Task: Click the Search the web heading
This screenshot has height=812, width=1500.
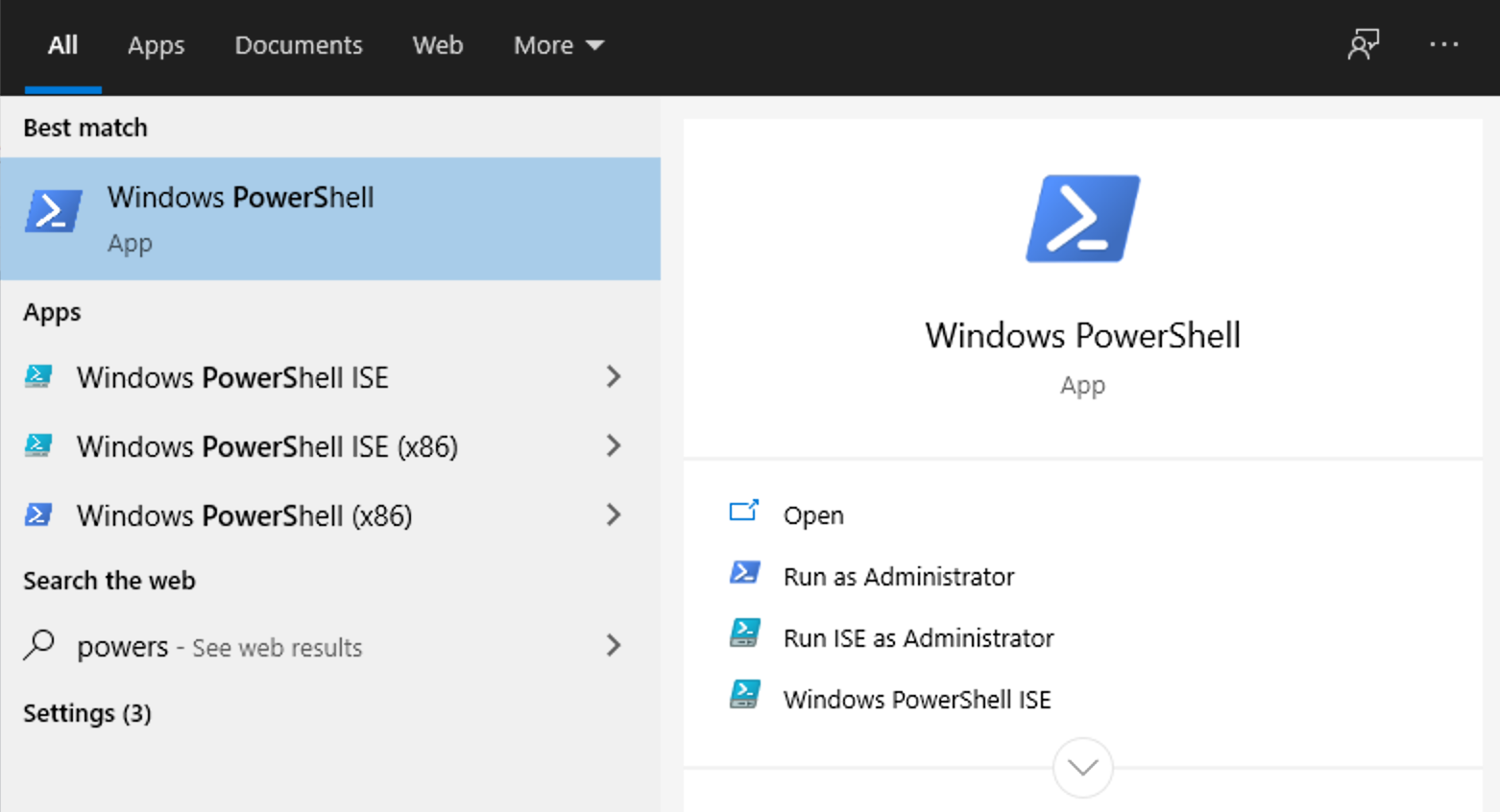Action: 109,581
